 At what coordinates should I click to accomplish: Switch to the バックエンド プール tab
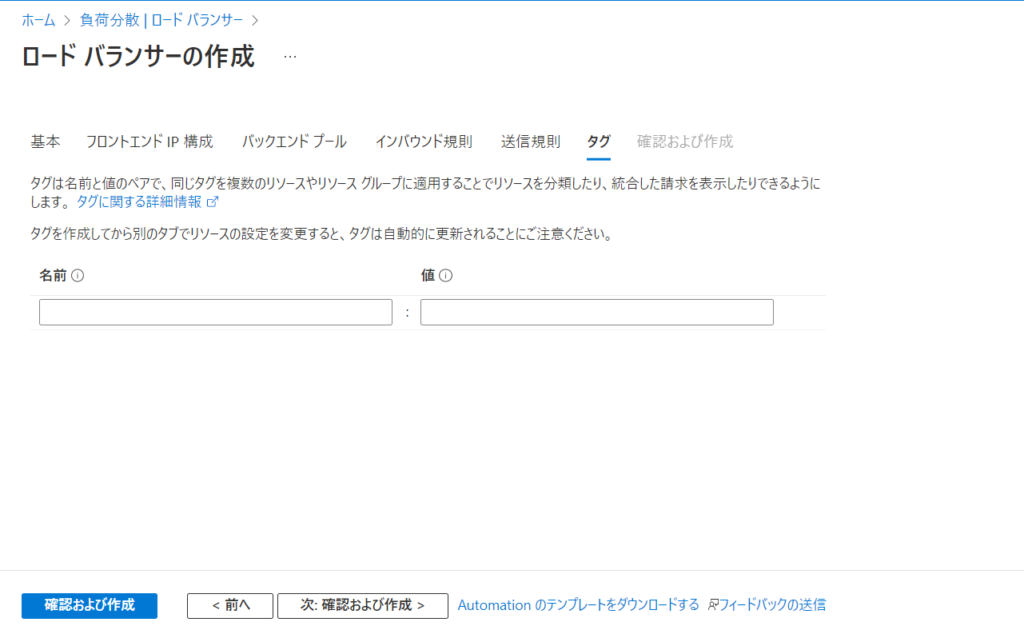[294, 141]
